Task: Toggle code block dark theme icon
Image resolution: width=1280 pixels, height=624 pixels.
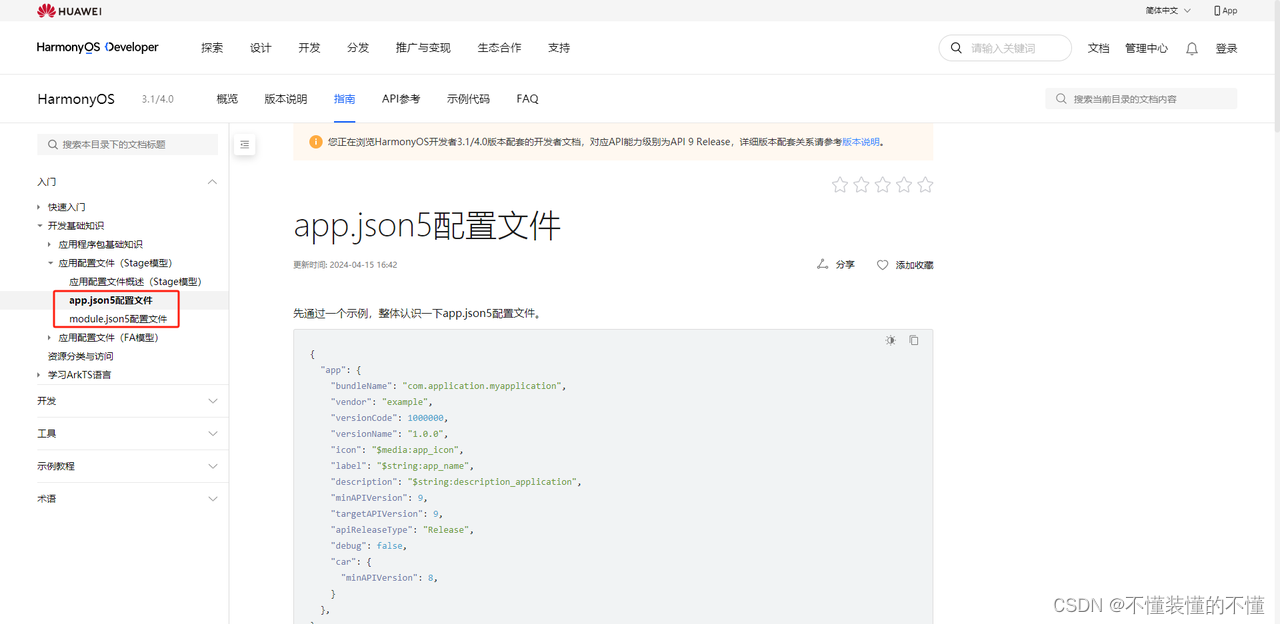Action: click(x=890, y=340)
